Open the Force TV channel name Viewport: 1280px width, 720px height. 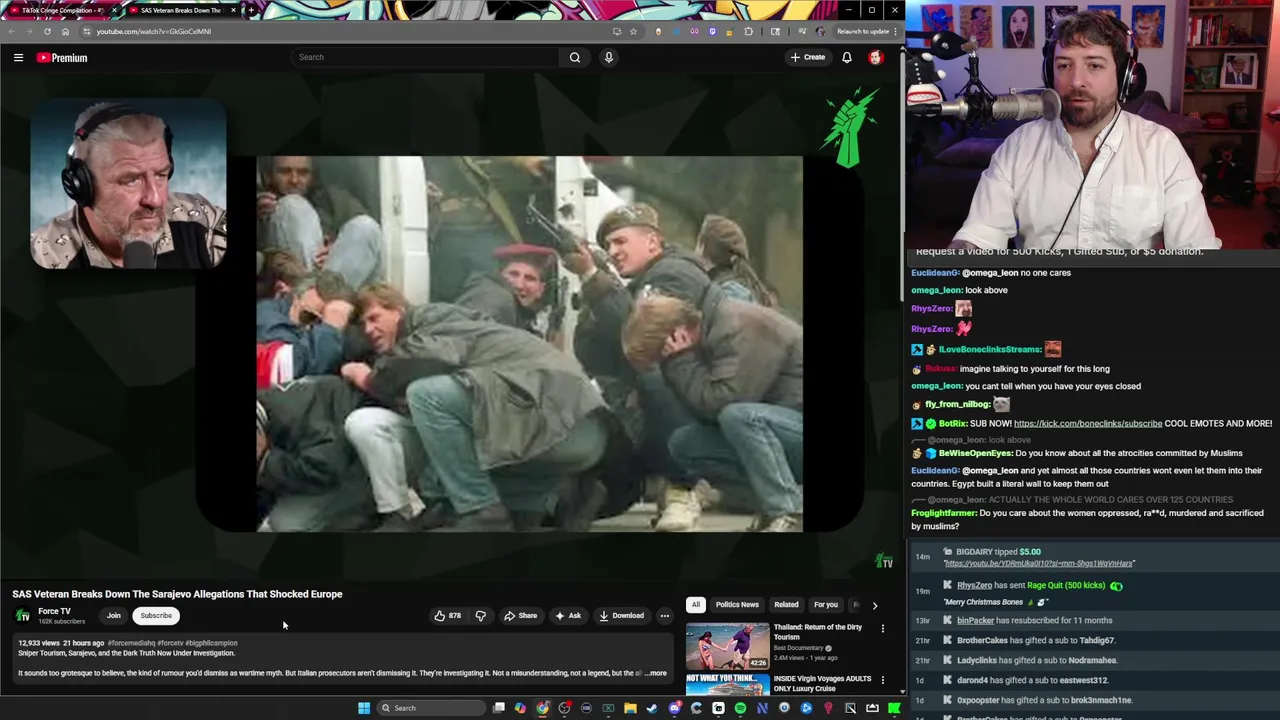(54, 611)
